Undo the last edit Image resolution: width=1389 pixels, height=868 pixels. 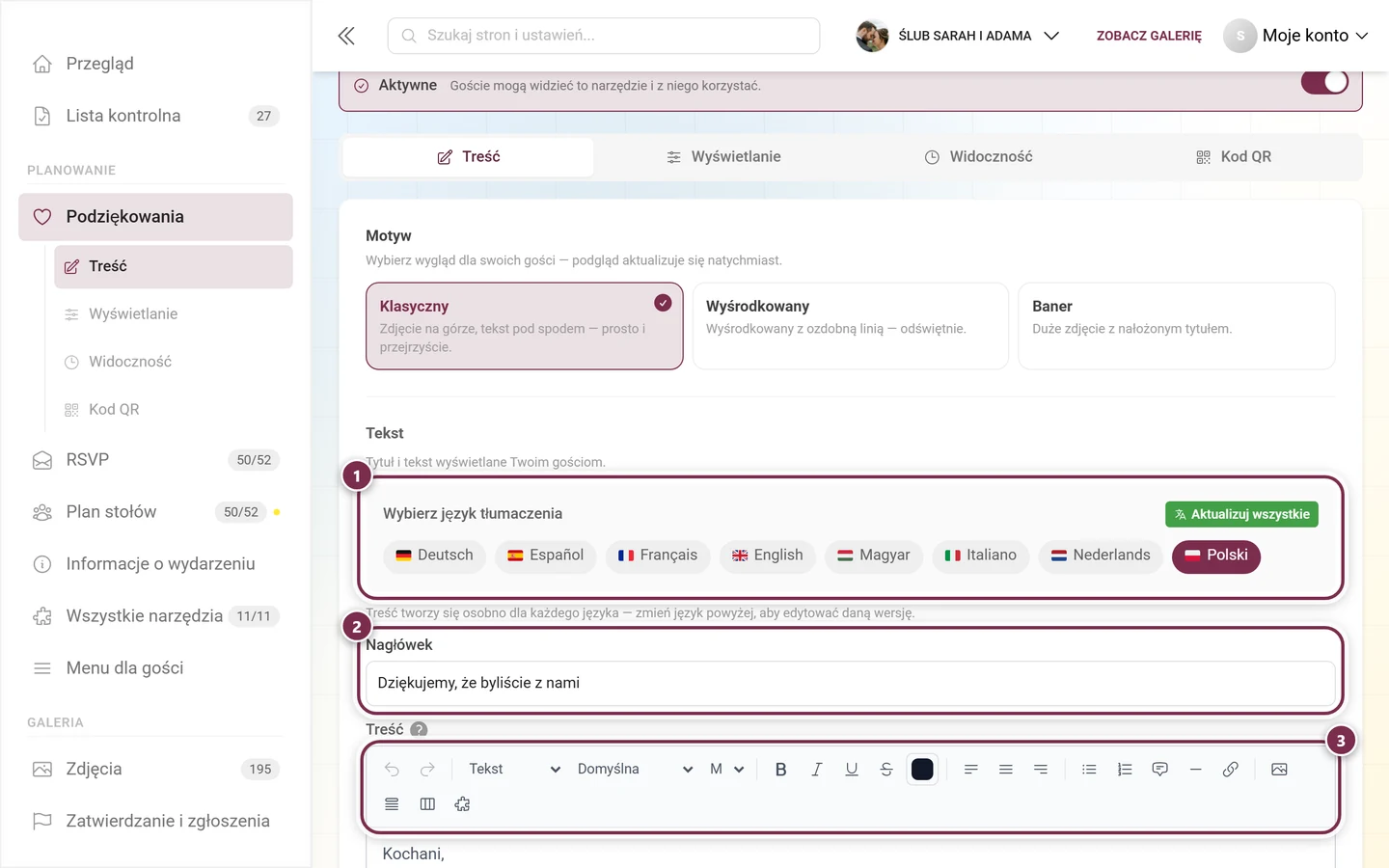point(392,769)
